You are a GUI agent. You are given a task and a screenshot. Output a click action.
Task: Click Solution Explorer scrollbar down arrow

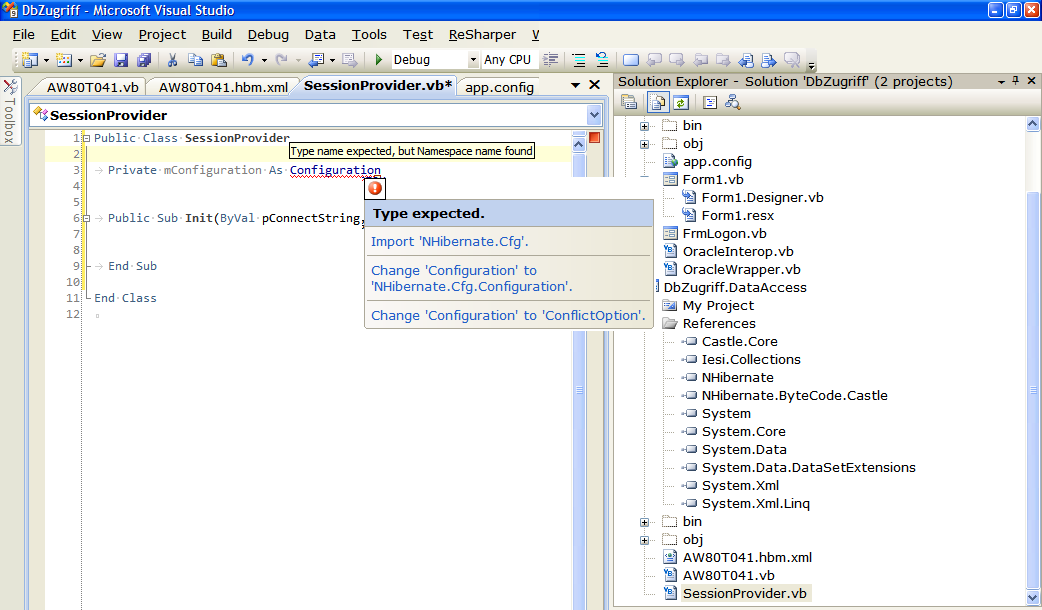pyautogui.click(x=1032, y=597)
